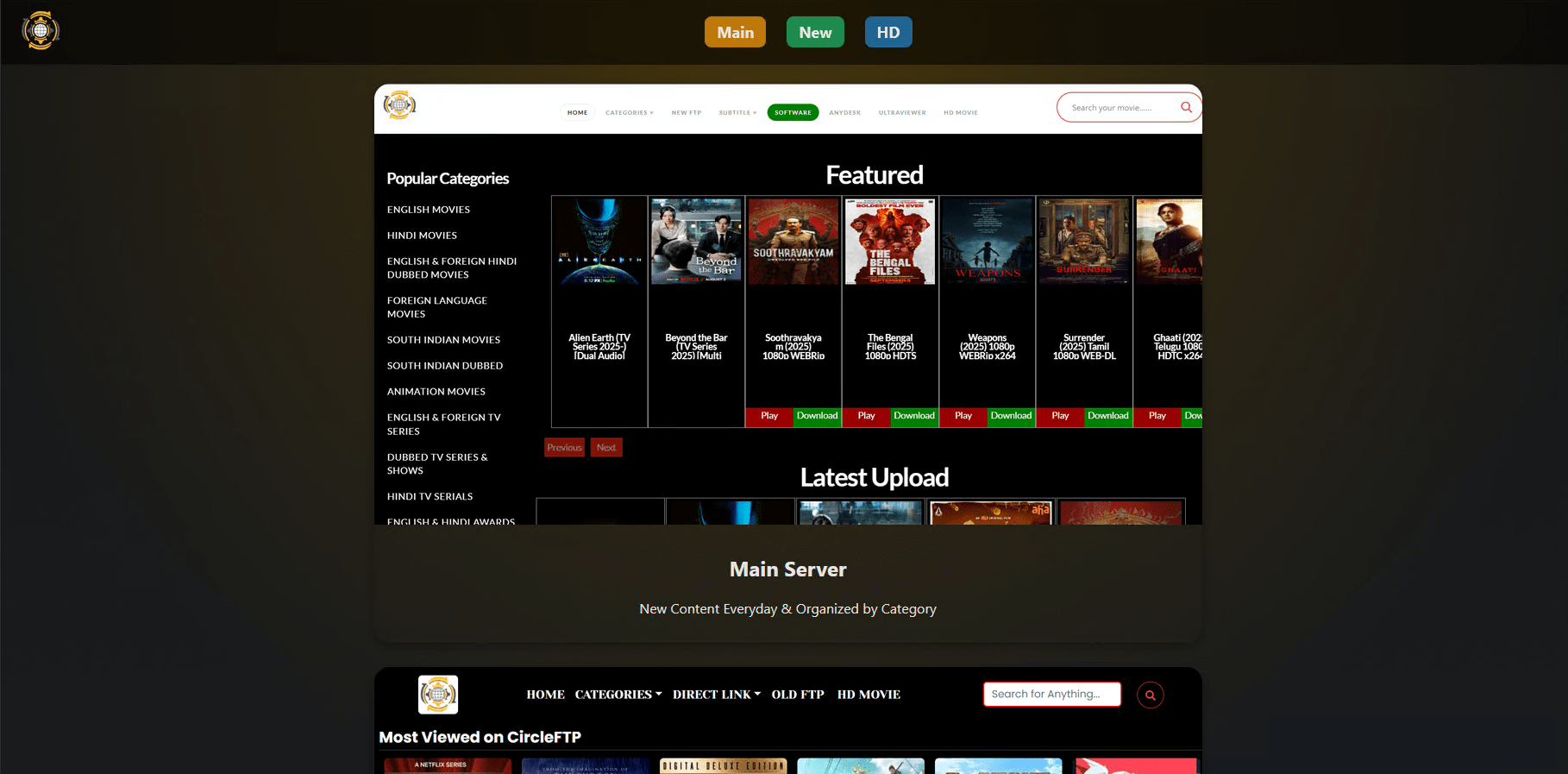The width and height of the screenshot is (1568, 774).
Task: Select the green SOFTWARE menu item
Action: click(793, 113)
